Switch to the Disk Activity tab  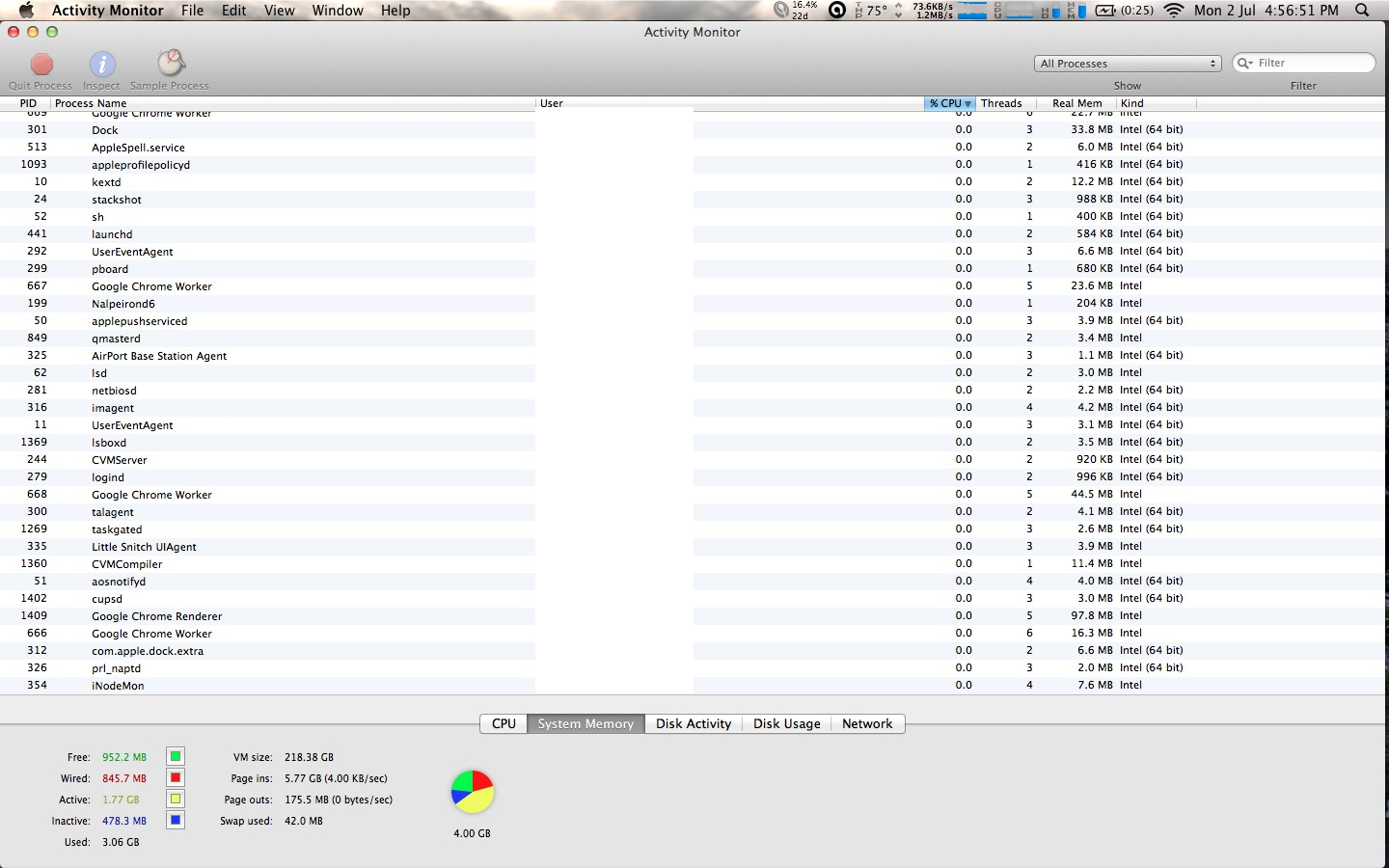click(694, 723)
